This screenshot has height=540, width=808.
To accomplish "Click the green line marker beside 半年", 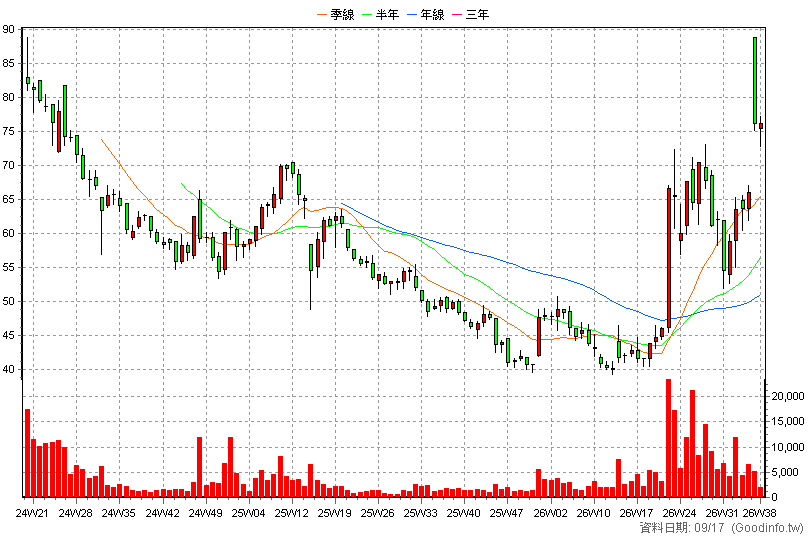I will 368,14.
